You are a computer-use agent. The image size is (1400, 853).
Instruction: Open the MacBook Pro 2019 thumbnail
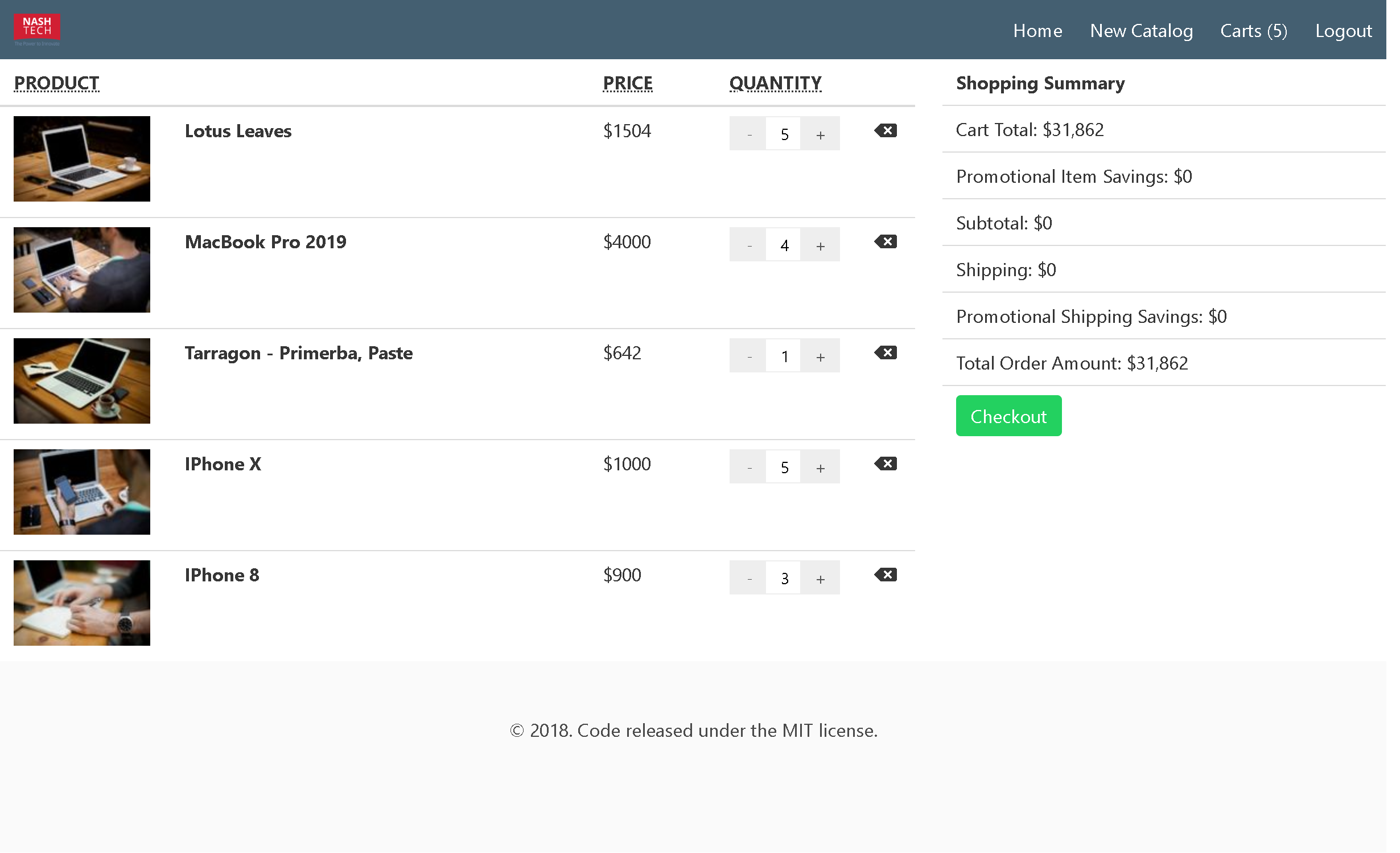tap(82, 270)
